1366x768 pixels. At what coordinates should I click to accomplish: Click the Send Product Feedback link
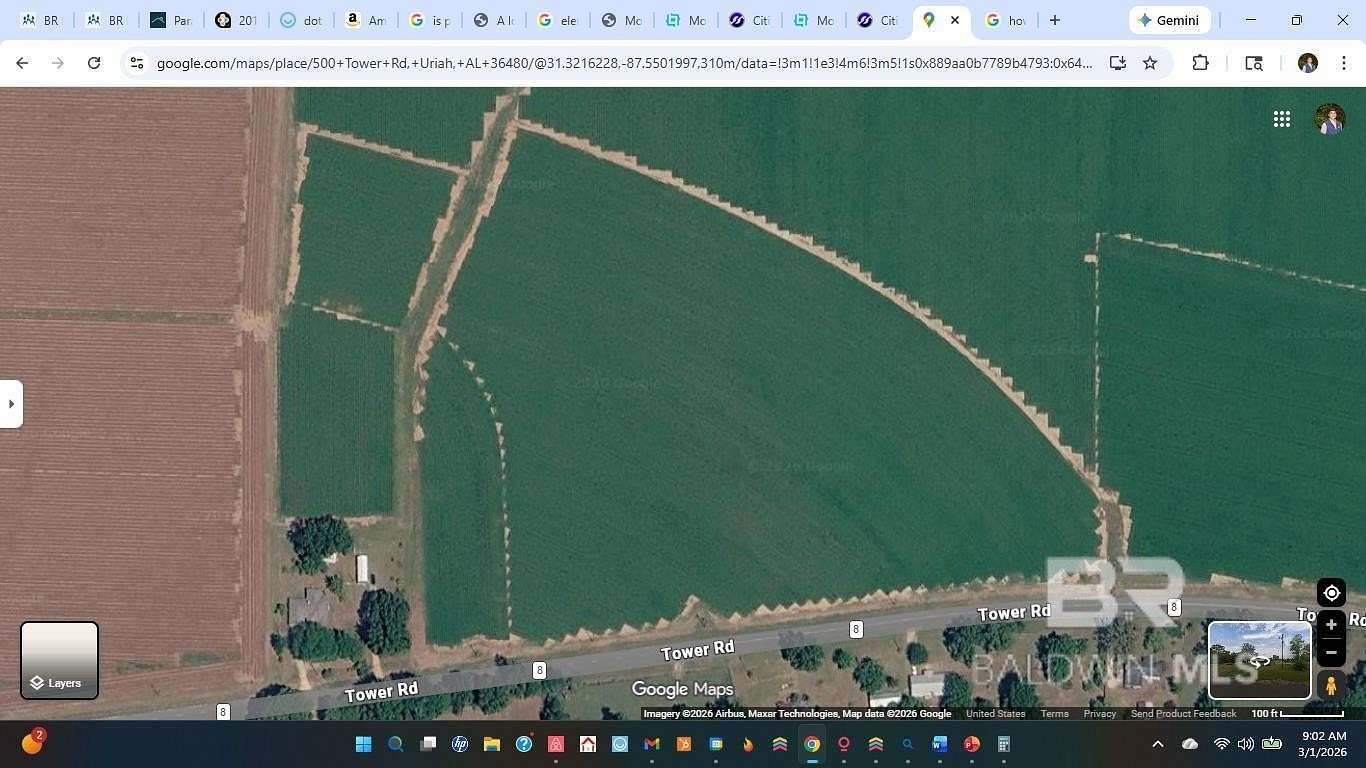1183,713
